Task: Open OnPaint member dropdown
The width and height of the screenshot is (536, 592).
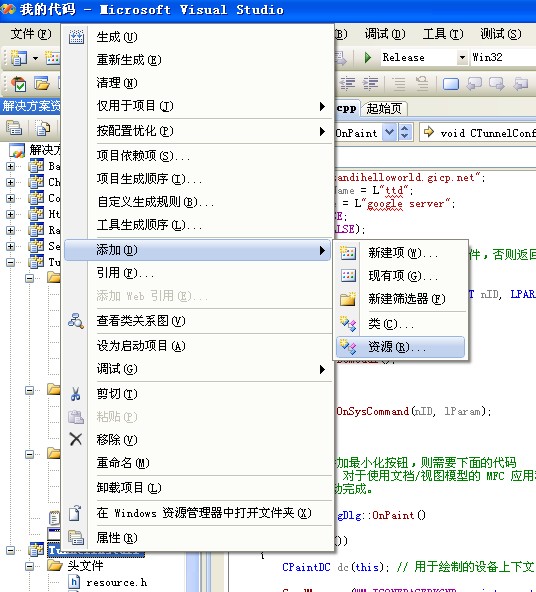Action: click(390, 133)
